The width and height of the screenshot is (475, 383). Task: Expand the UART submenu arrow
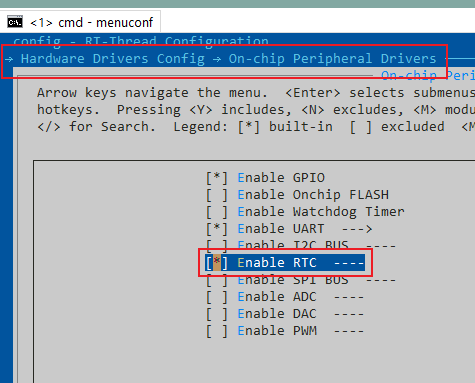pyautogui.click(x=357, y=229)
